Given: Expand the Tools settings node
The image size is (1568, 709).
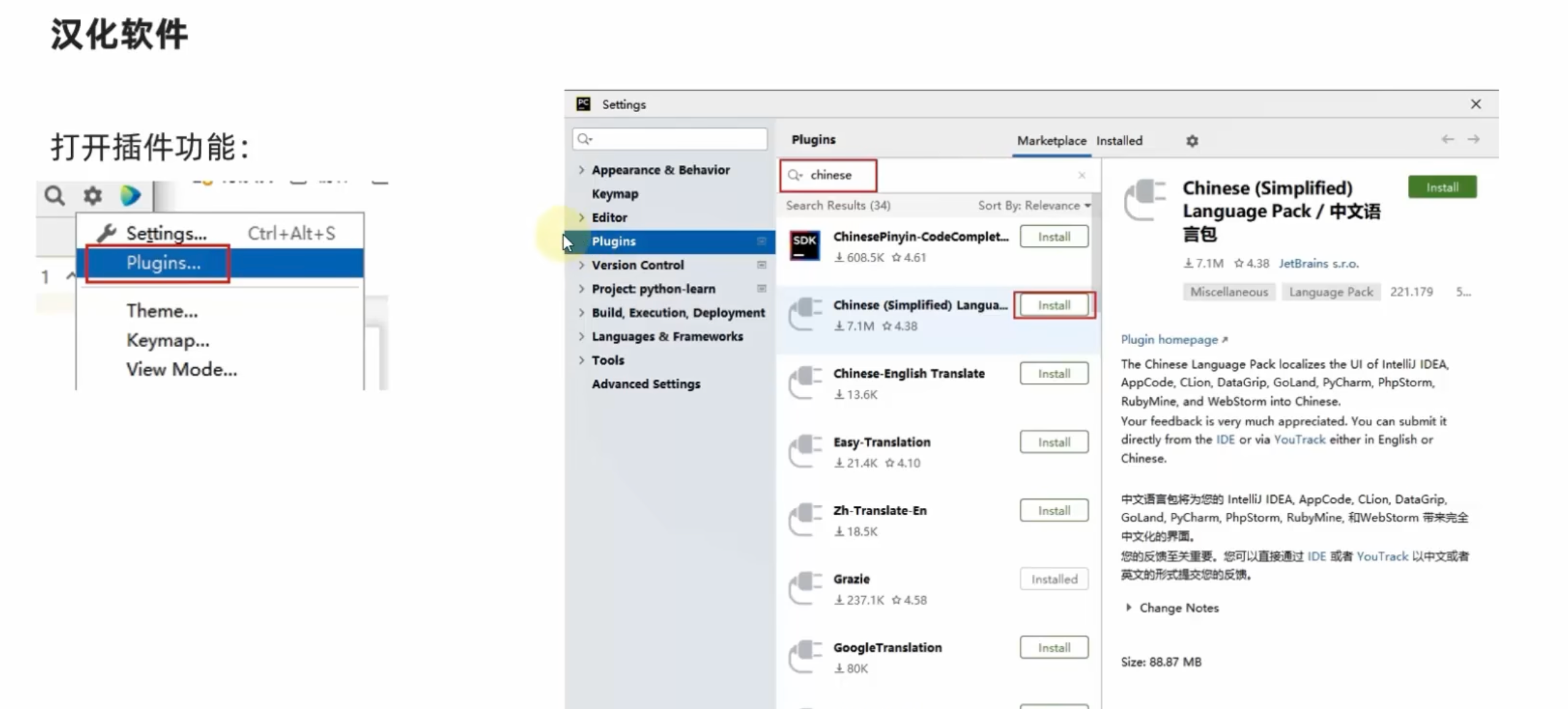Looking at the screenshot, I should tap(581, 360).
